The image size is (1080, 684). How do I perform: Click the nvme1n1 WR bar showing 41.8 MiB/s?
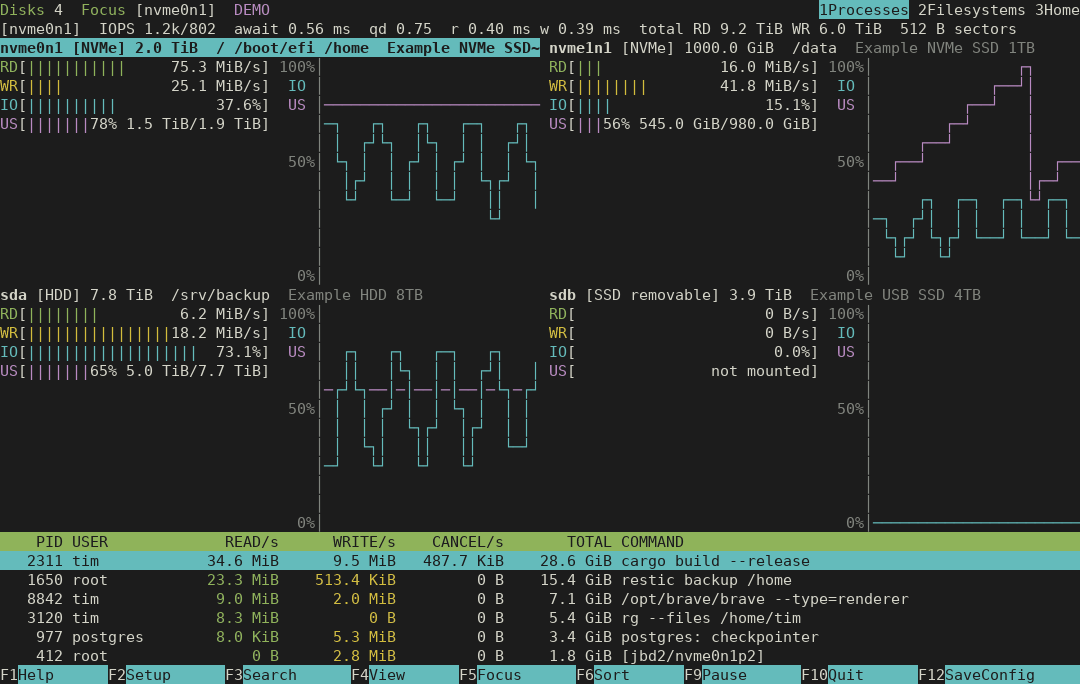coord(684,86)
